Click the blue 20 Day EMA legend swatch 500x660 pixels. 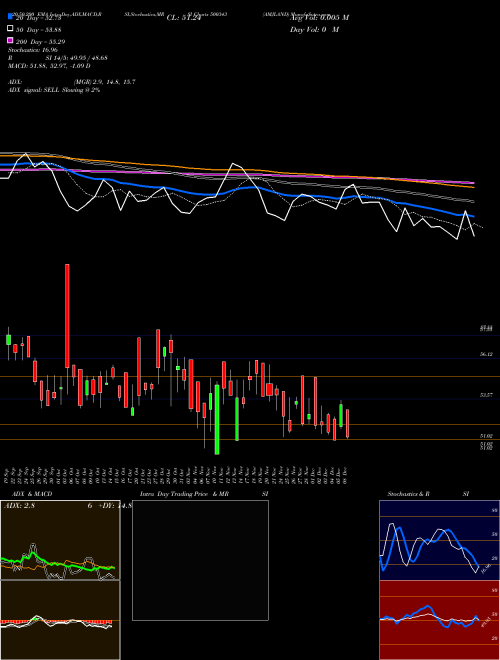coord(10,16)
